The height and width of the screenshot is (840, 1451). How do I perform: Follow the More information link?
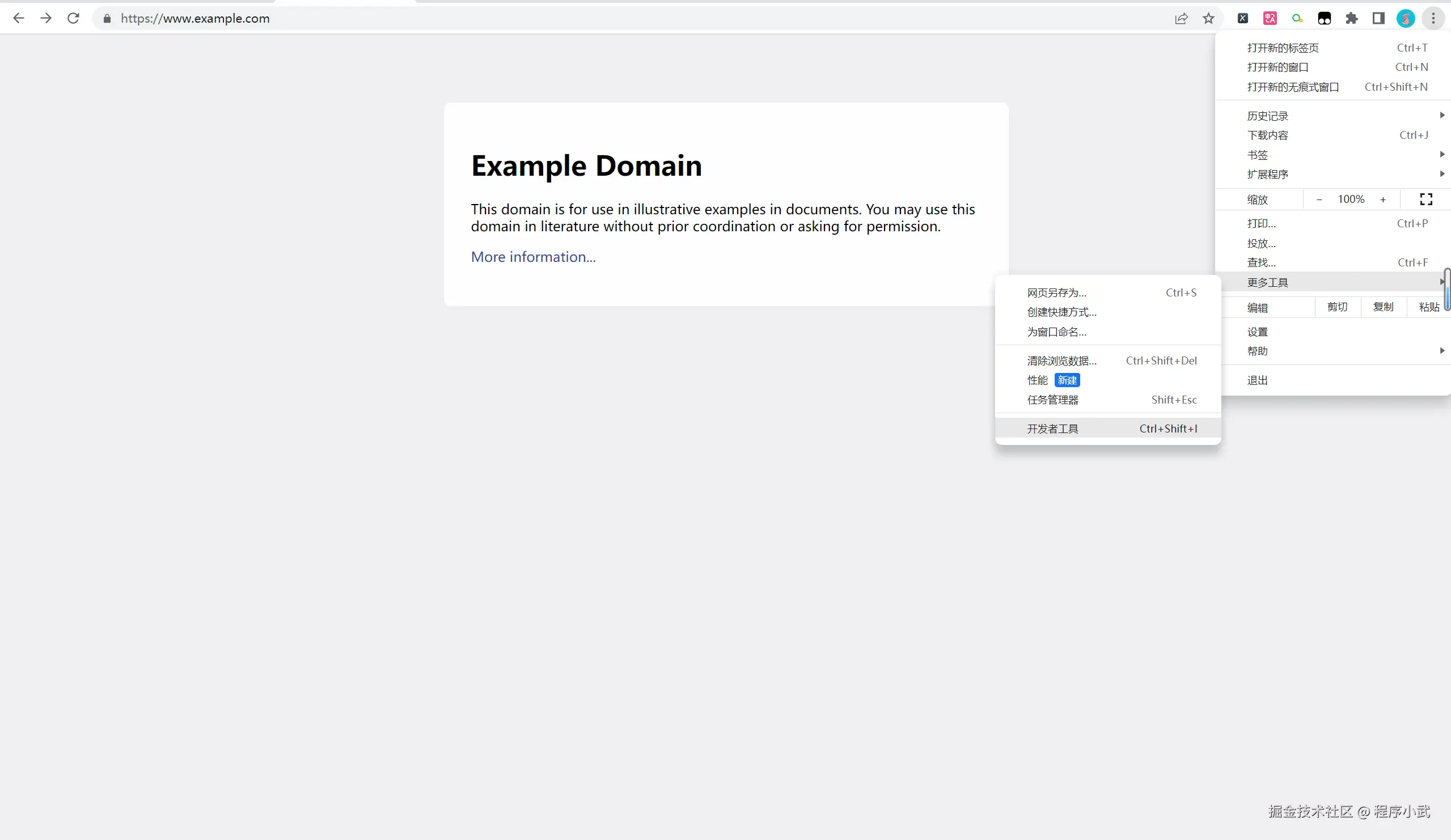pyautogui.click(x=533, y=257)
